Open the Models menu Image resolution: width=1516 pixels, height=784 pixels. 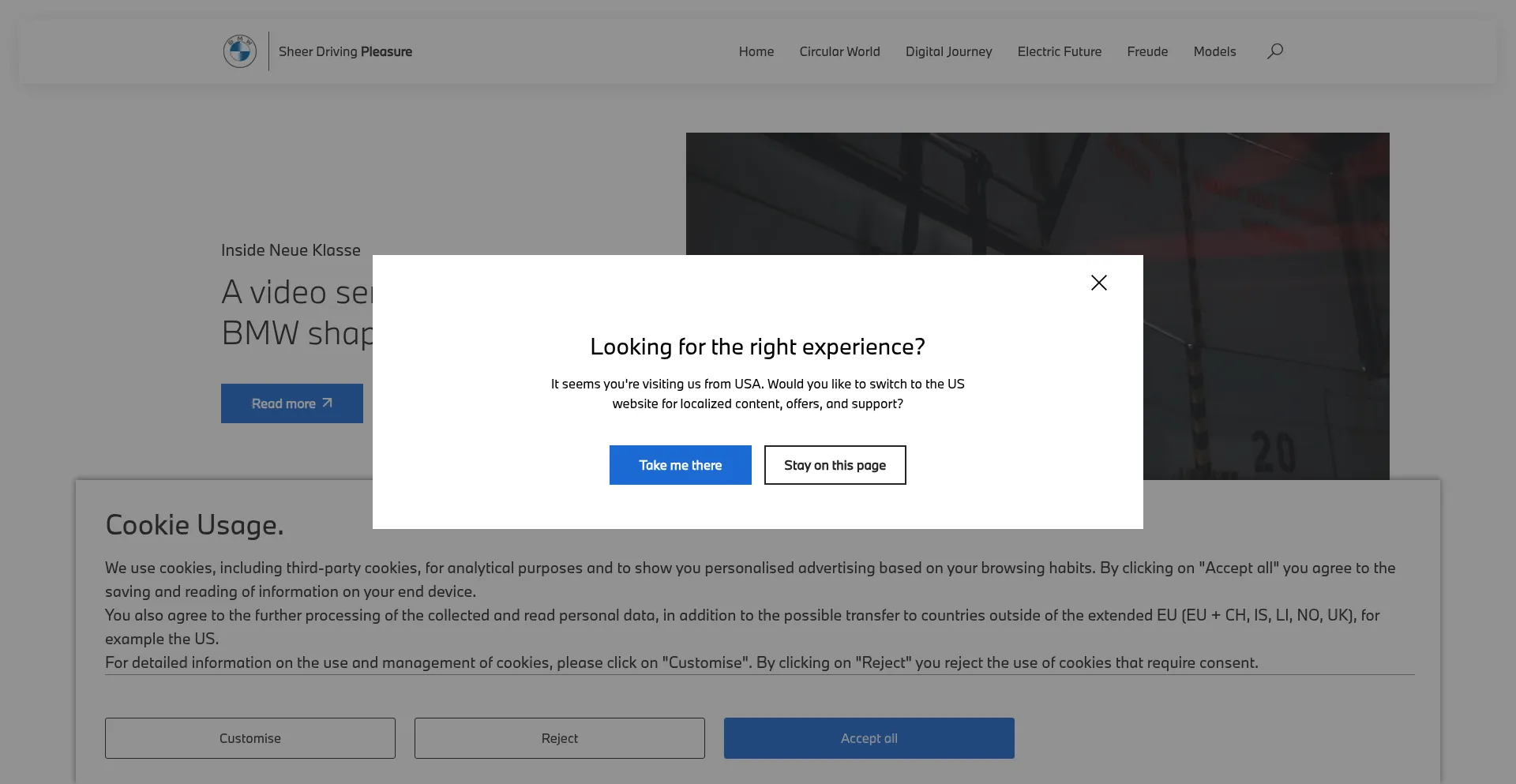coord(1214,51)
